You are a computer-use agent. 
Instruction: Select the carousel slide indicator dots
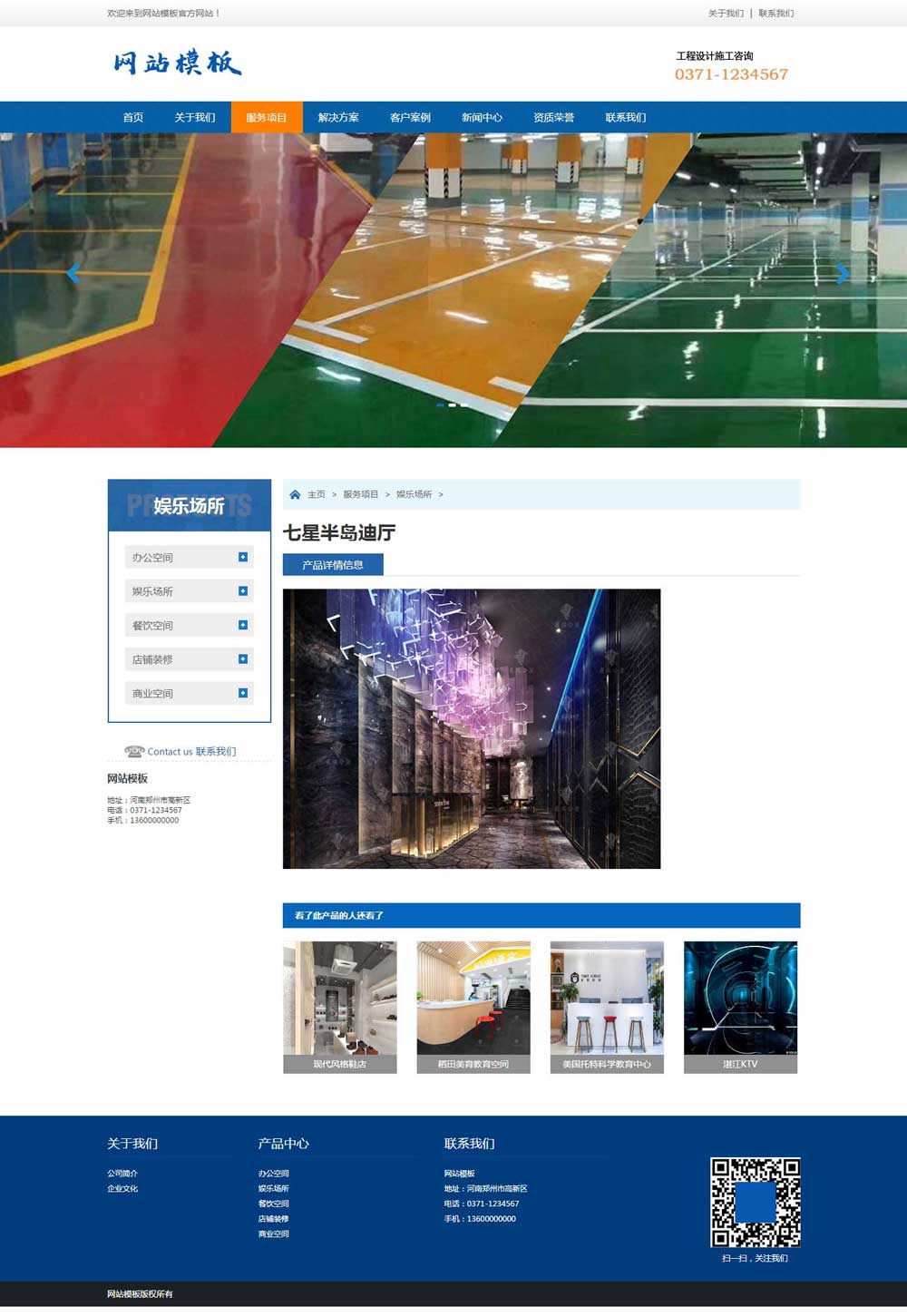[453, 405]
